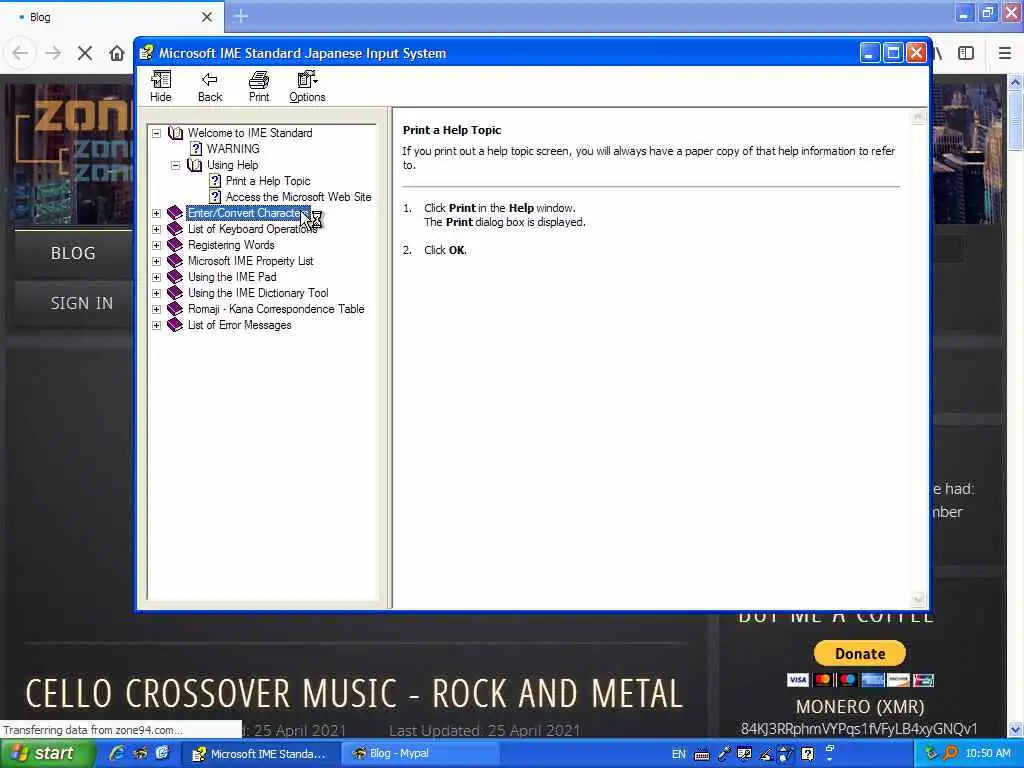Click the List of Error Messages book icon
Screen dimensions: 1024x768
[174, 325]
